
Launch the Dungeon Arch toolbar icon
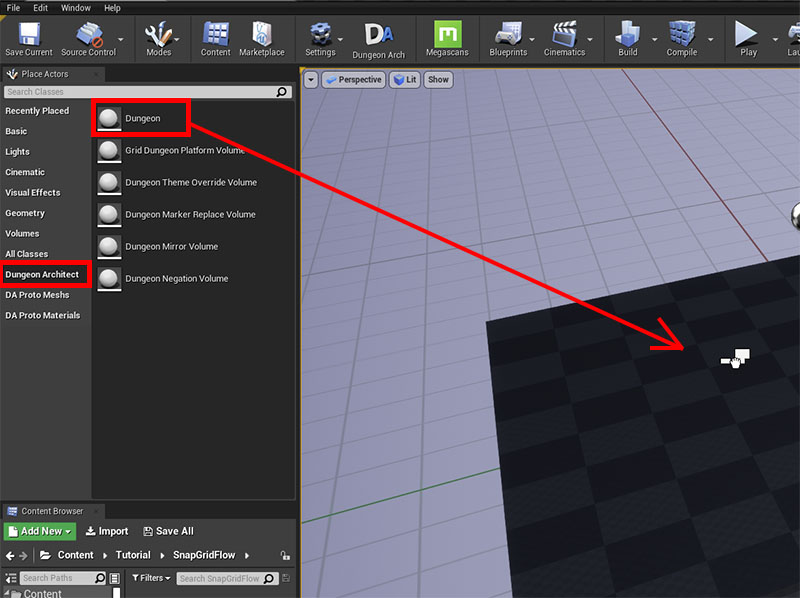tap(379, 35)
